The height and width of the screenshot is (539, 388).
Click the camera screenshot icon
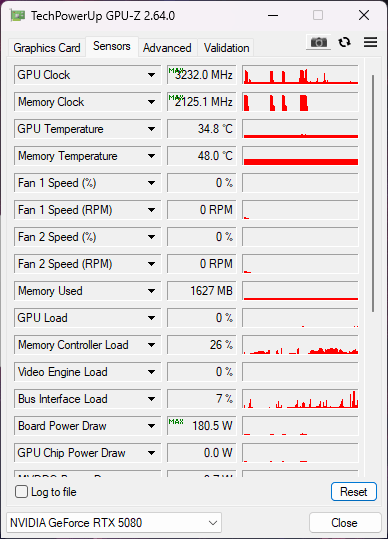pos(319,42)
